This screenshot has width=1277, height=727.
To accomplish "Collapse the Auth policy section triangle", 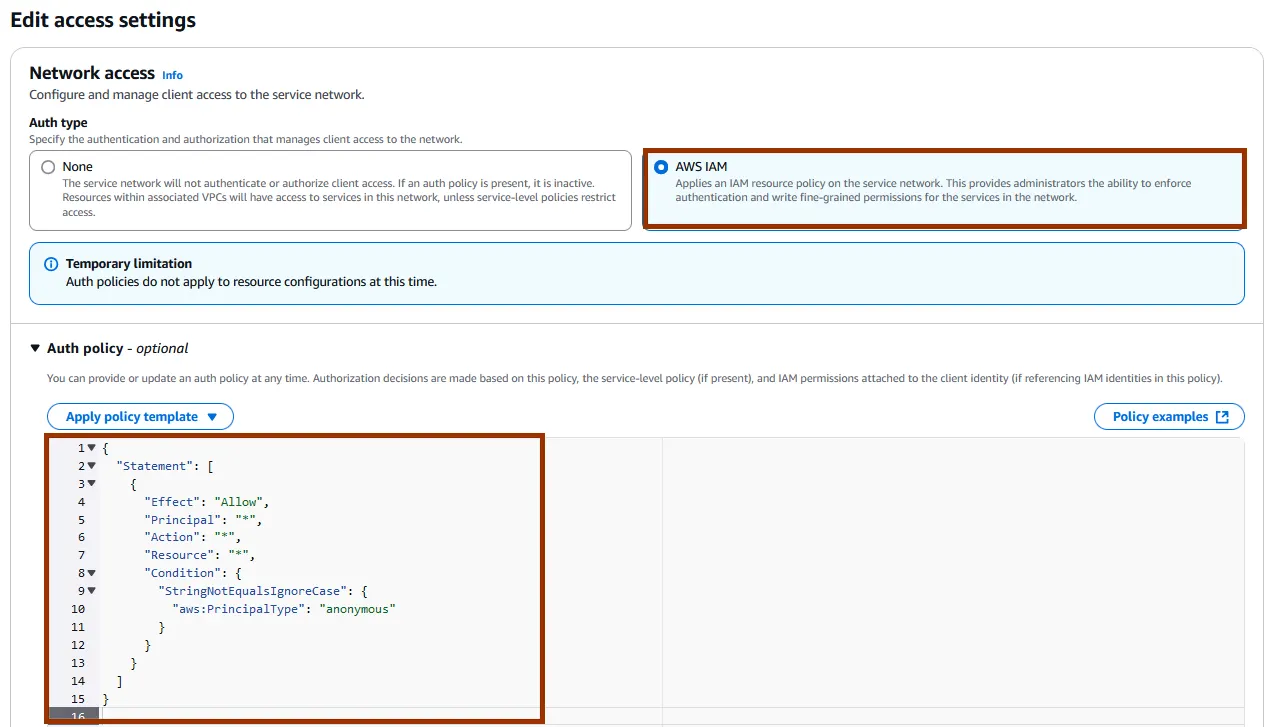I will tap(35, 348).
